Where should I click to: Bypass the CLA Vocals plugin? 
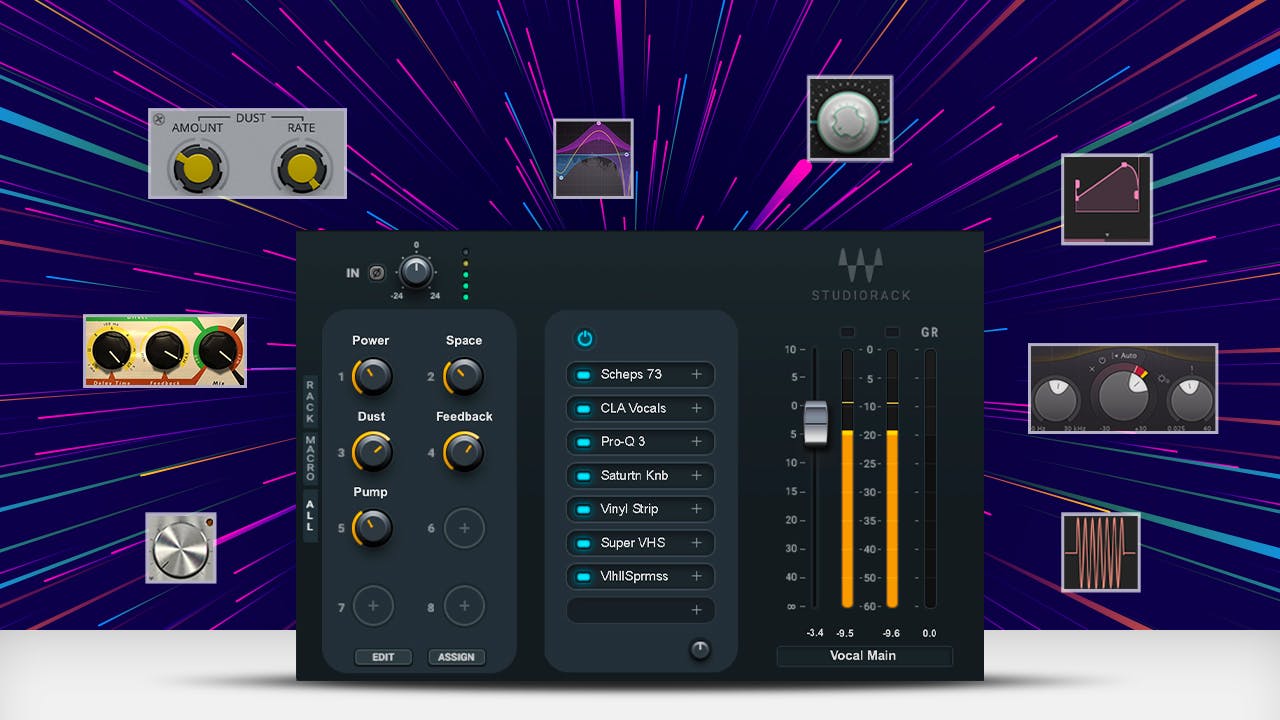(x=581, y=408)
